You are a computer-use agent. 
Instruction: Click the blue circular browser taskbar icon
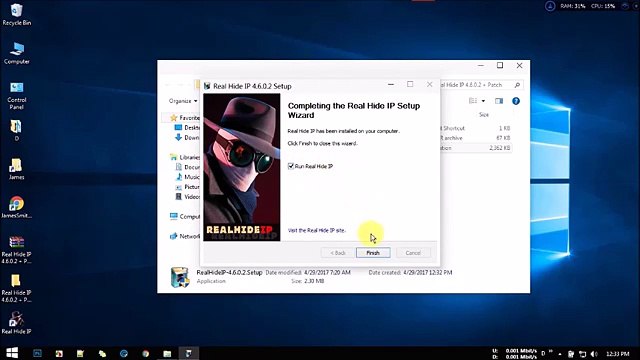pos(124,353)
